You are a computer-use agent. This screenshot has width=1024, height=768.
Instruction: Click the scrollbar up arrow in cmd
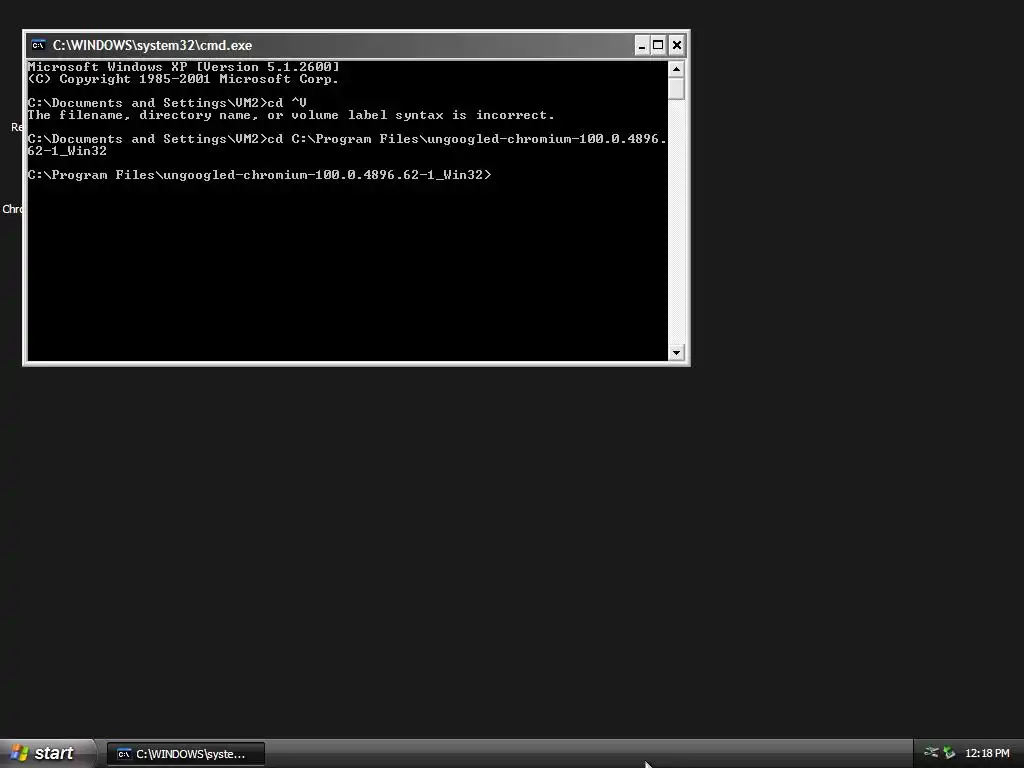[x=676, y=69]
